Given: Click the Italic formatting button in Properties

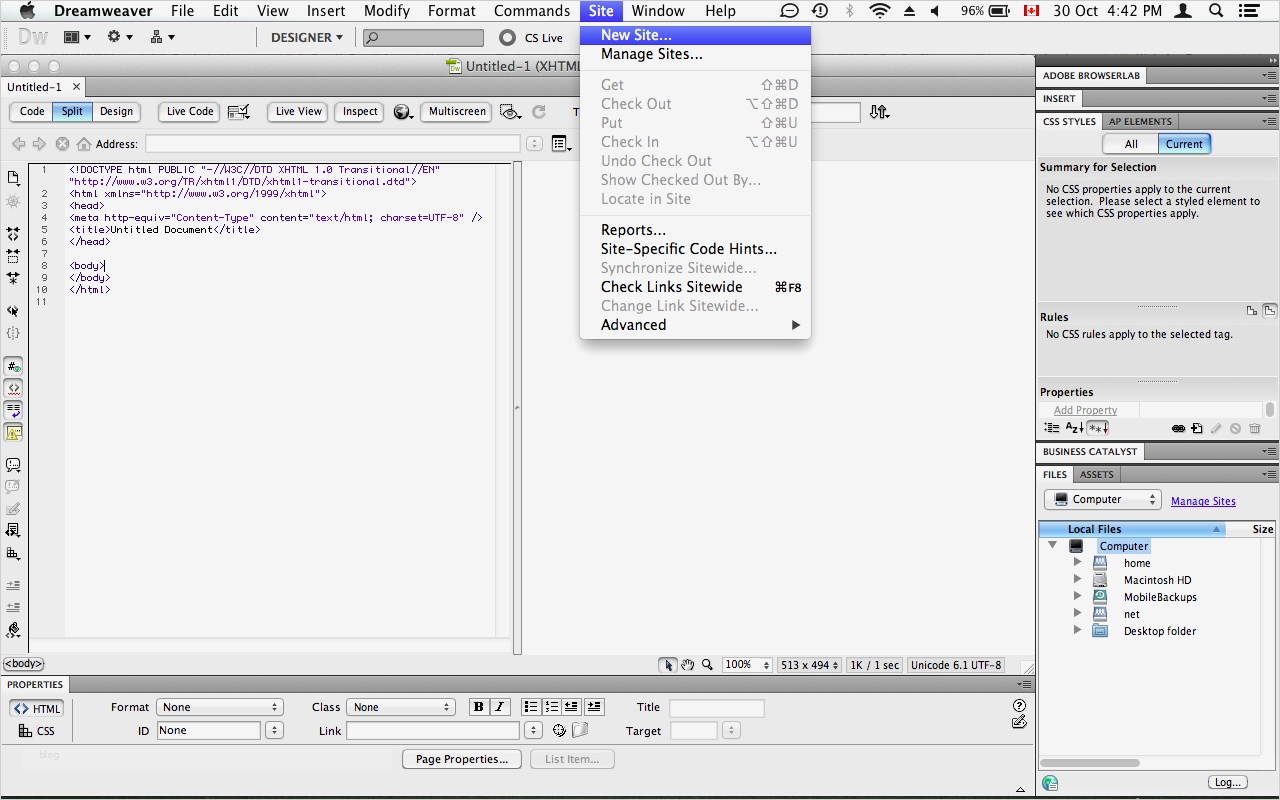Looking at the screenshot, I should pos(499,707).
